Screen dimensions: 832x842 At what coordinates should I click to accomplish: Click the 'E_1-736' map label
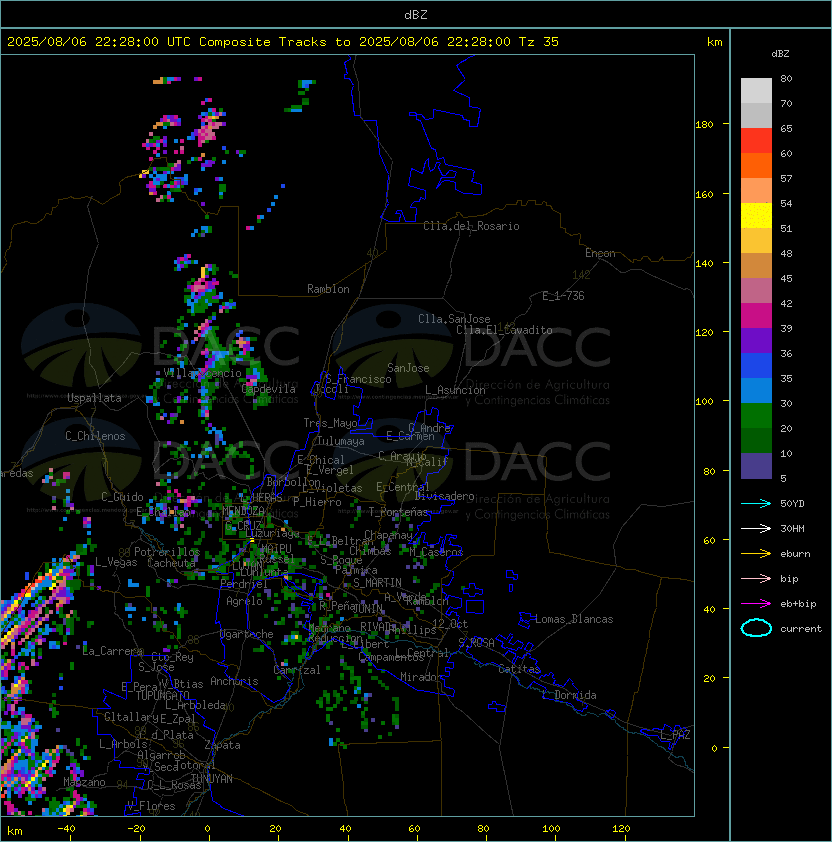coord(563,296)
